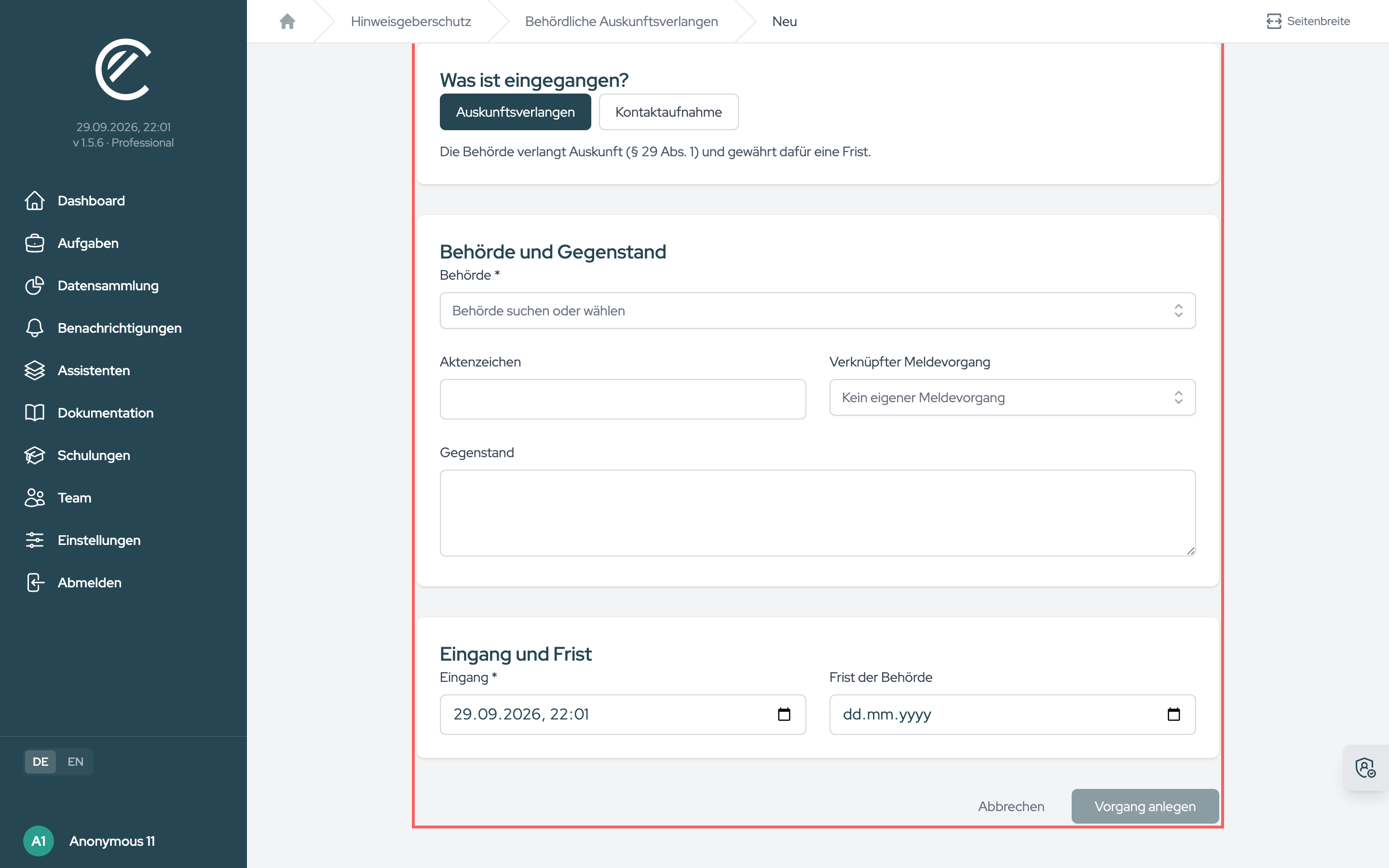The width and height of the screenshot is (1389, 868).
Task: Click the company logo in the sidebar
Action: pos(123,69)
